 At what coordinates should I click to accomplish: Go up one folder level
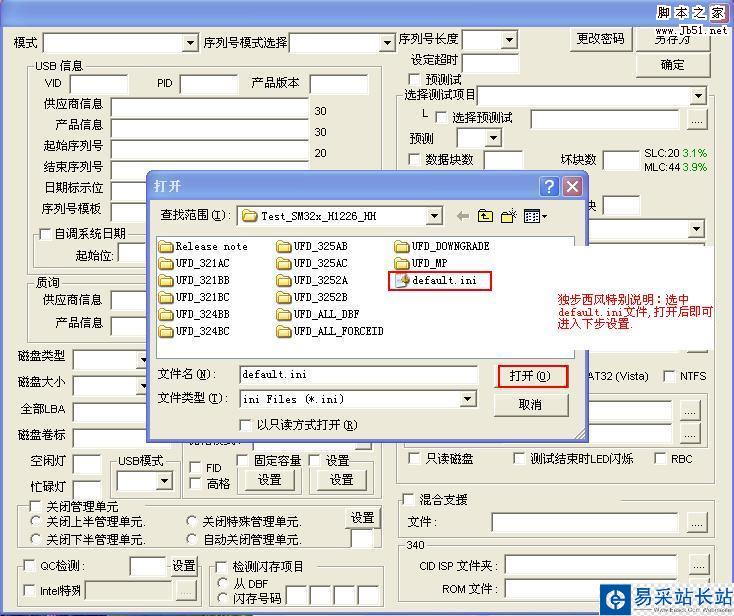485,216
